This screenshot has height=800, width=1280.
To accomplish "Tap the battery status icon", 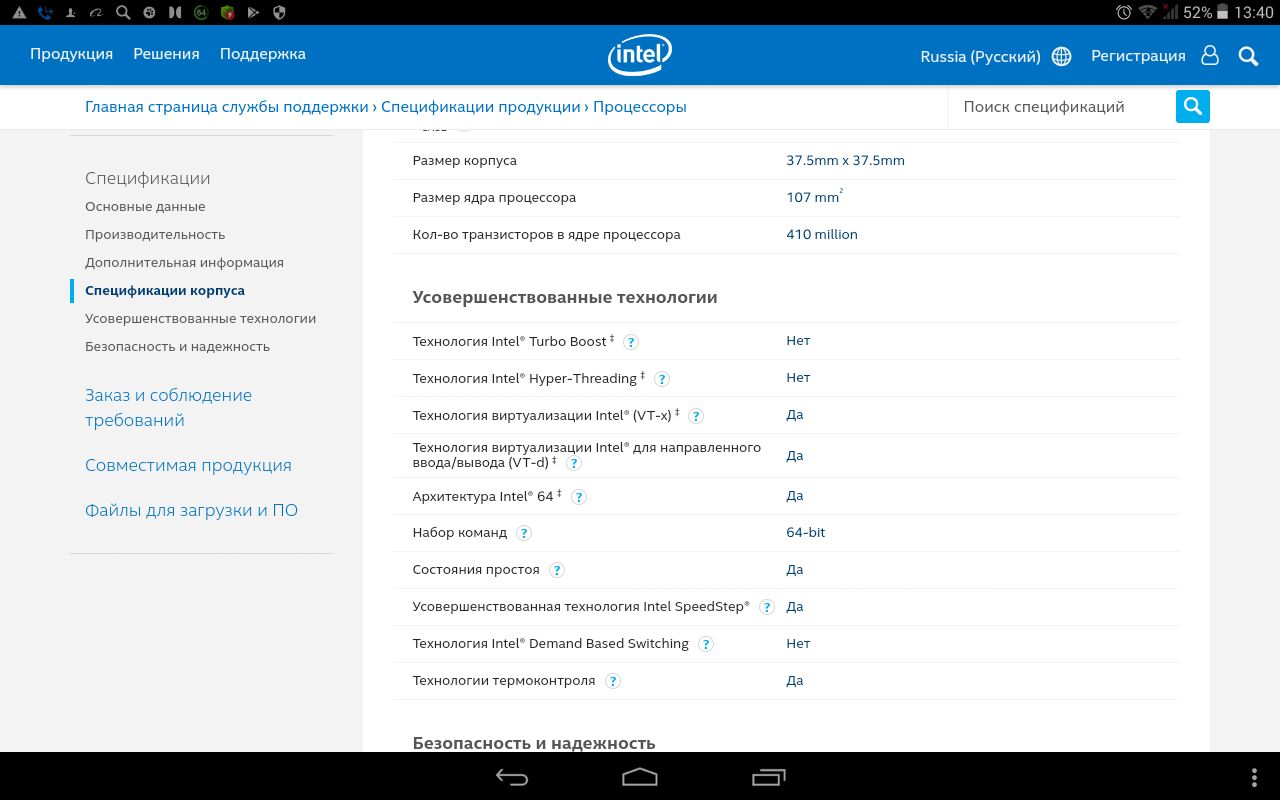I will 1223,12.
